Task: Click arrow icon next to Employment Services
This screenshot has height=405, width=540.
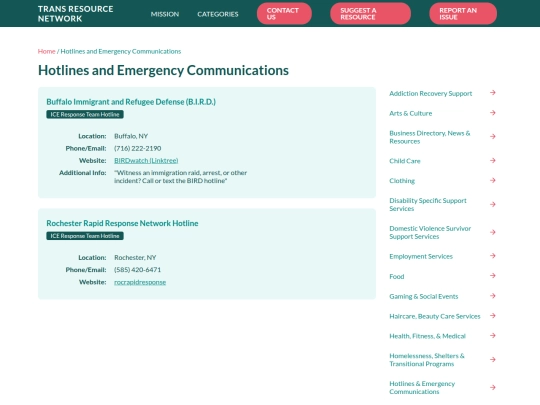Action: pyautogui.click(x=493, y=256)
